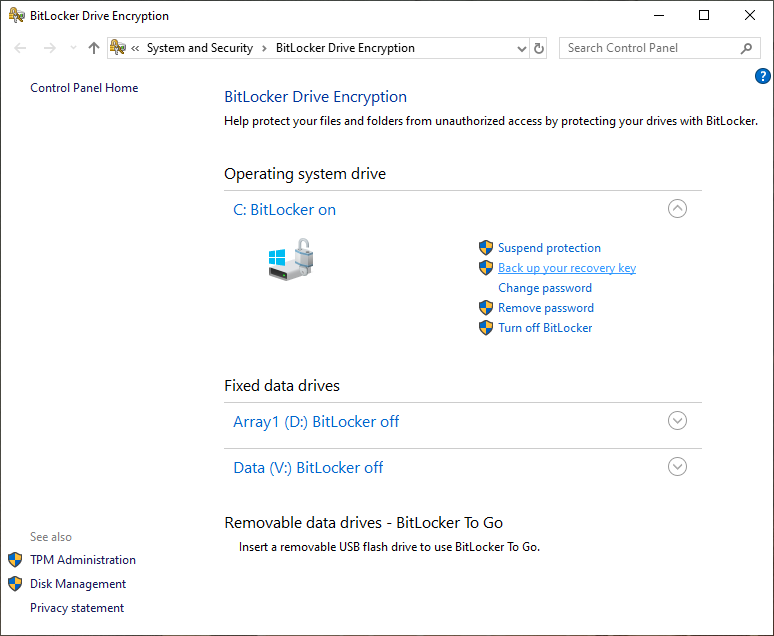
Task: Click the search magnifier icon
Action: [x=746, y=48]
